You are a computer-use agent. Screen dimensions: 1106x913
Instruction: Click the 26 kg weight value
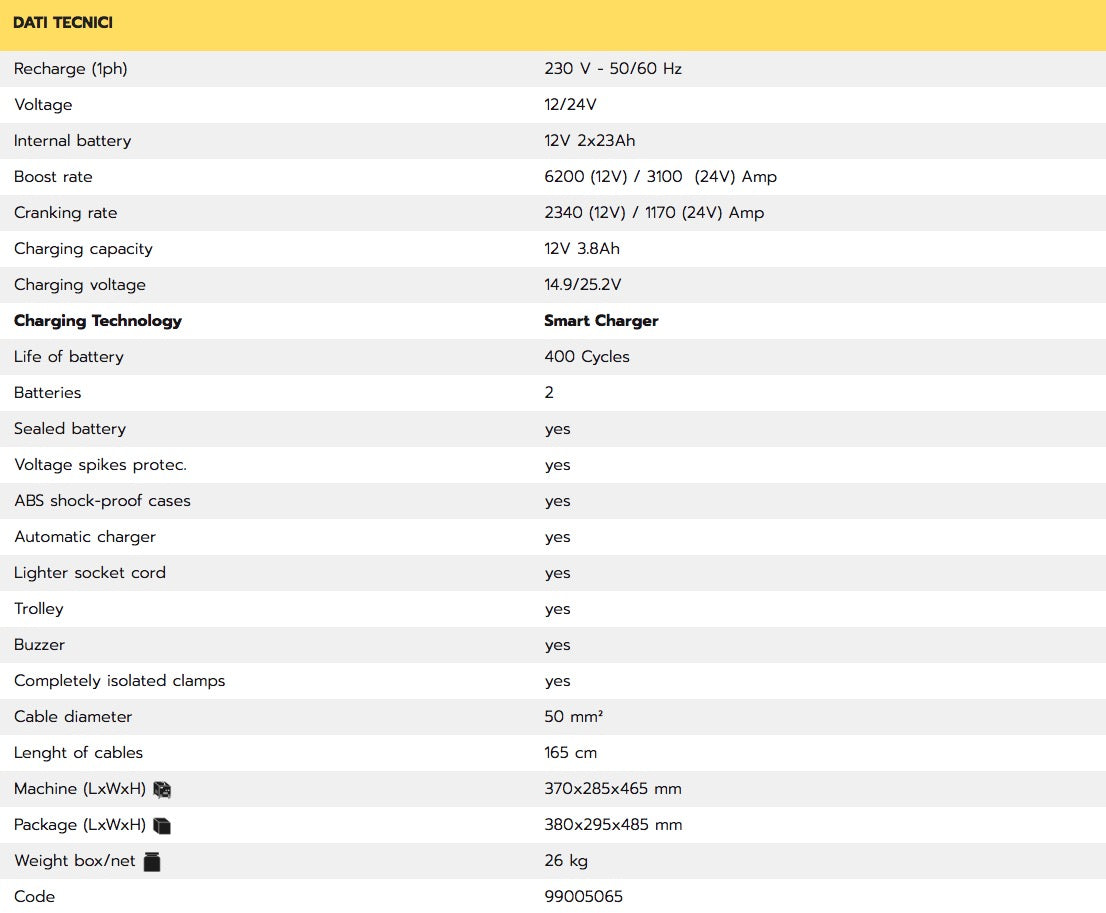point(566,861)
